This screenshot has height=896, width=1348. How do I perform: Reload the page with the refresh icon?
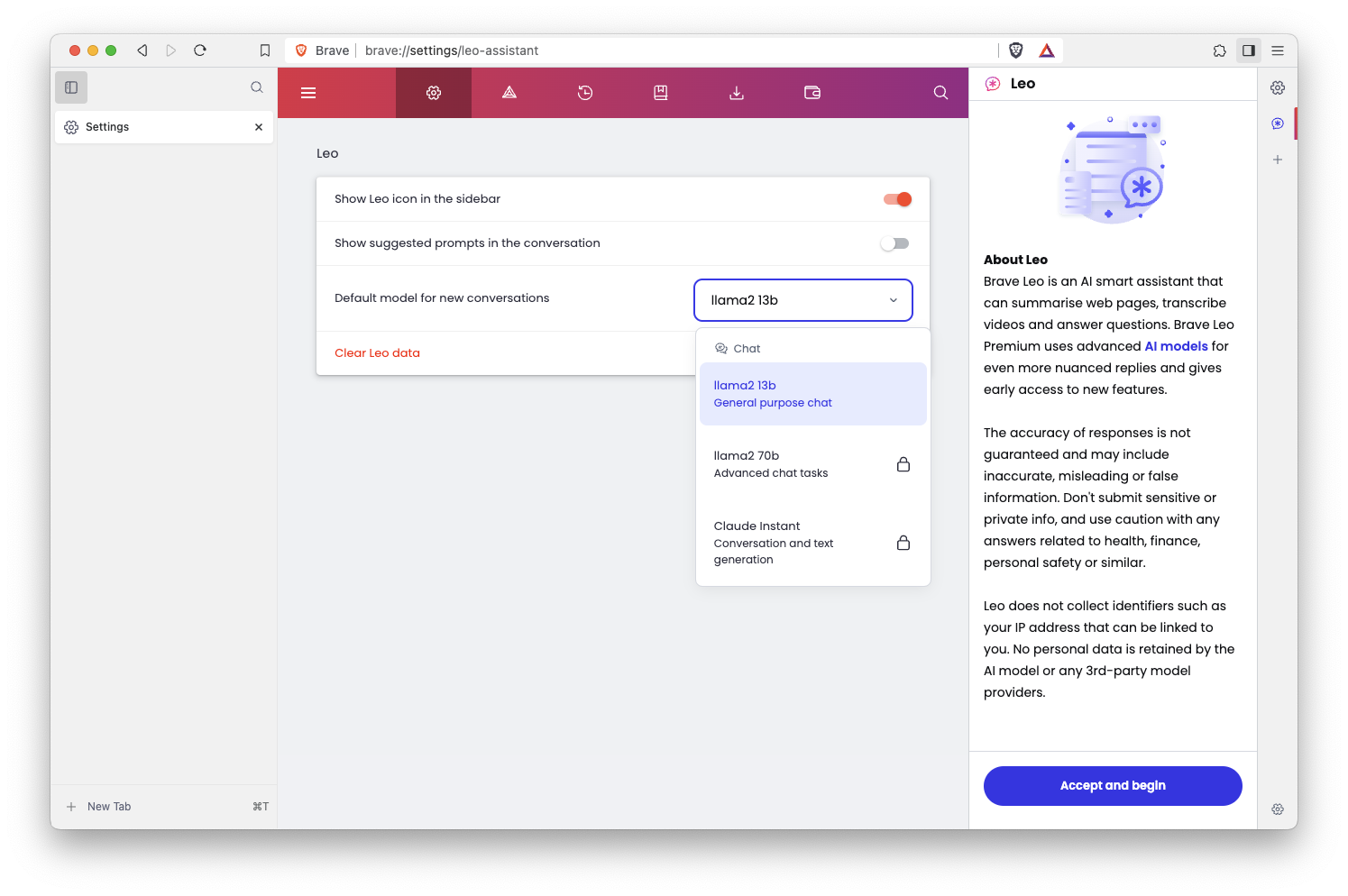(x=200, y=50)
